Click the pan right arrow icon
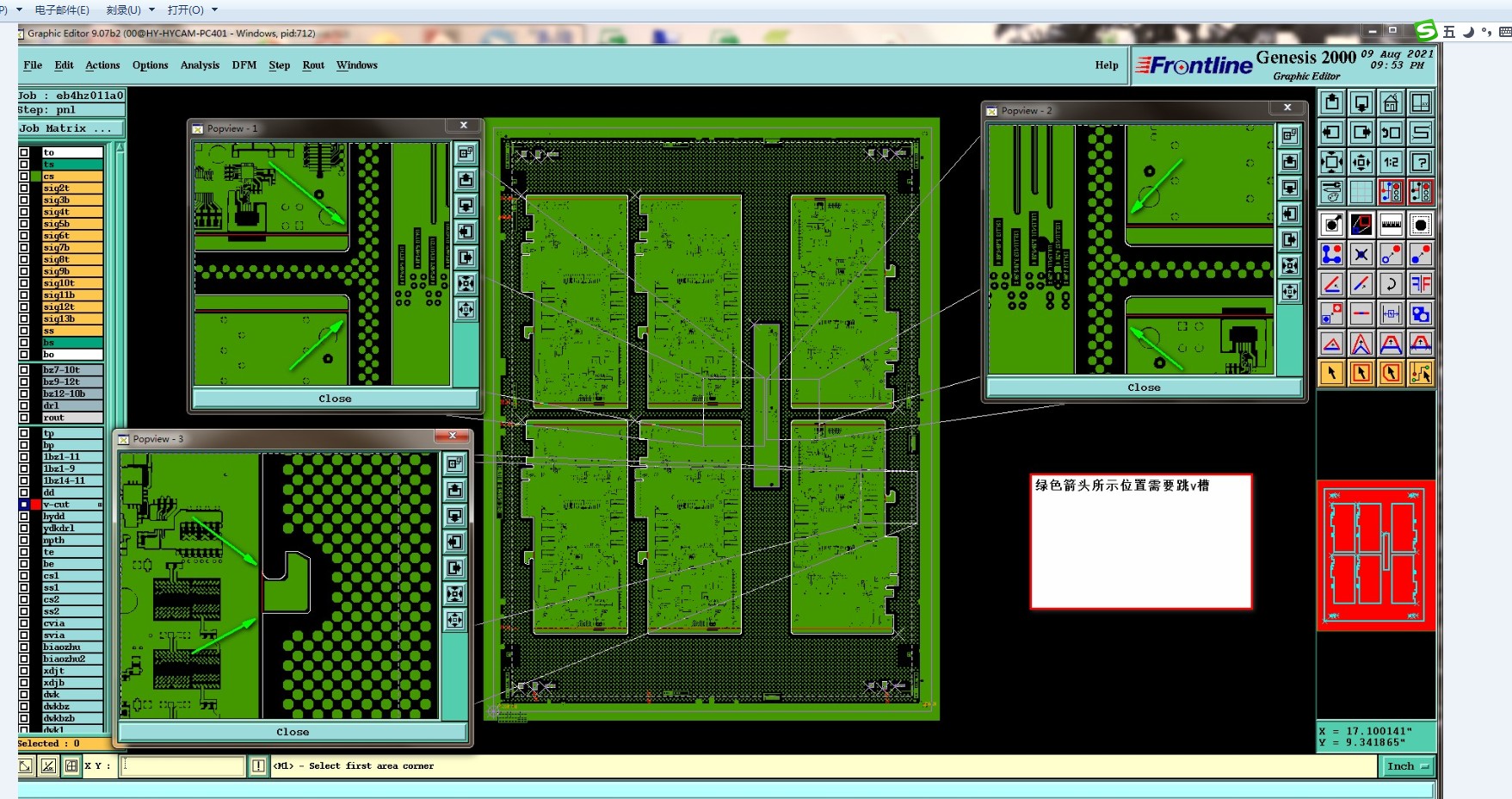1512x799 pixels. [1361, 133]
